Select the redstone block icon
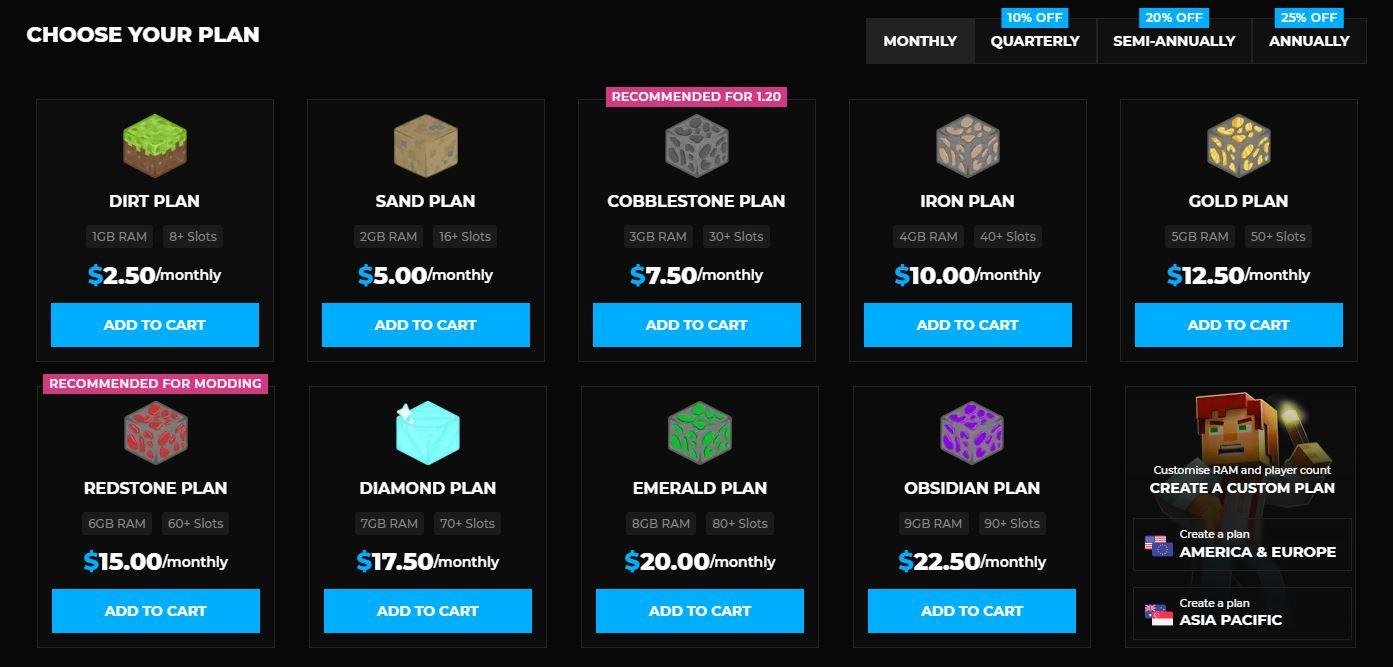The image size is (1393, 667). (x=155, y=432)
